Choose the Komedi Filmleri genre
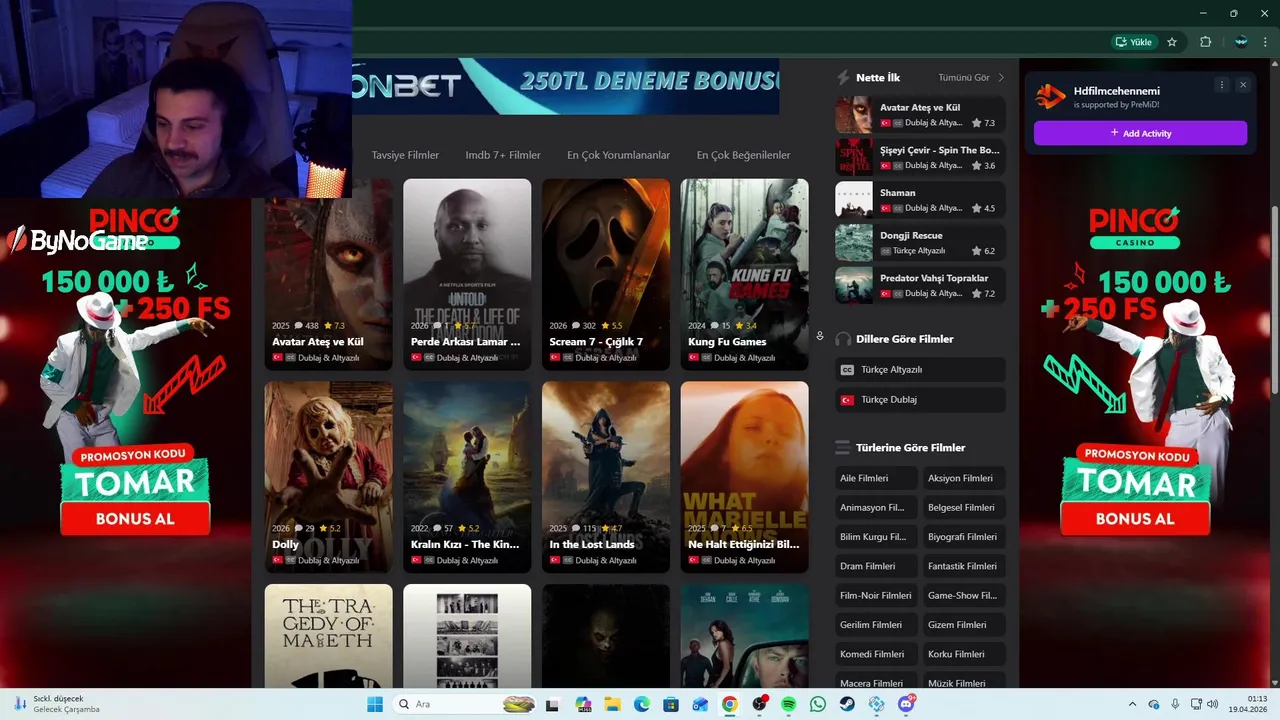 point(876,654)
